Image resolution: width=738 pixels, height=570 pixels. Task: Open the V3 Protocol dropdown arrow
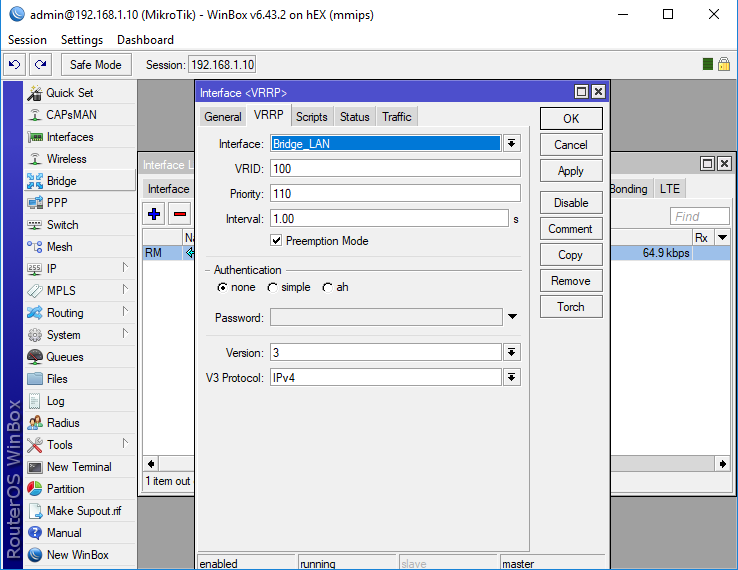pyautogui.click(x=512, y=377)
